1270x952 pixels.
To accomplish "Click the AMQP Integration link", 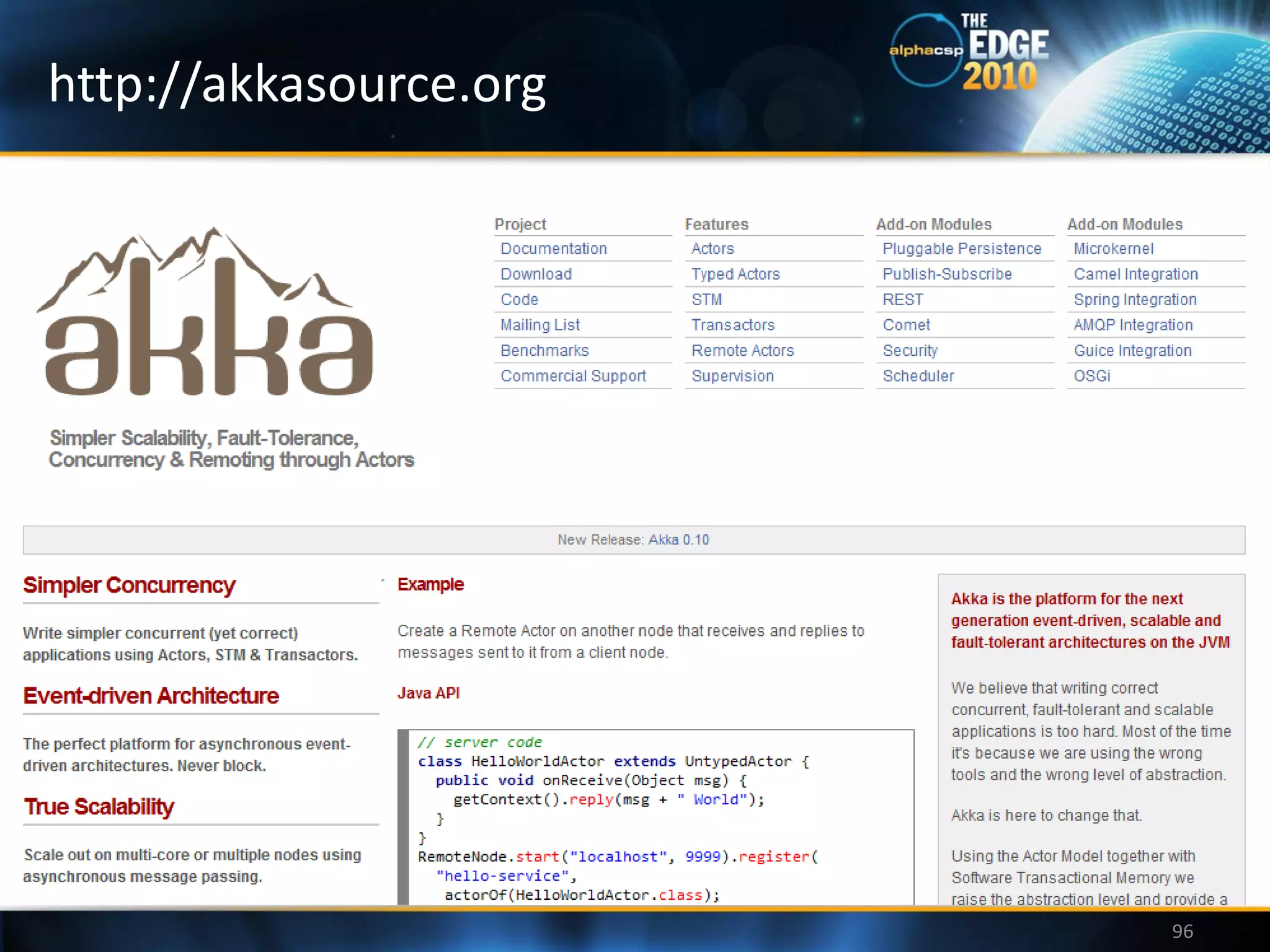I will pos(1134,325).
